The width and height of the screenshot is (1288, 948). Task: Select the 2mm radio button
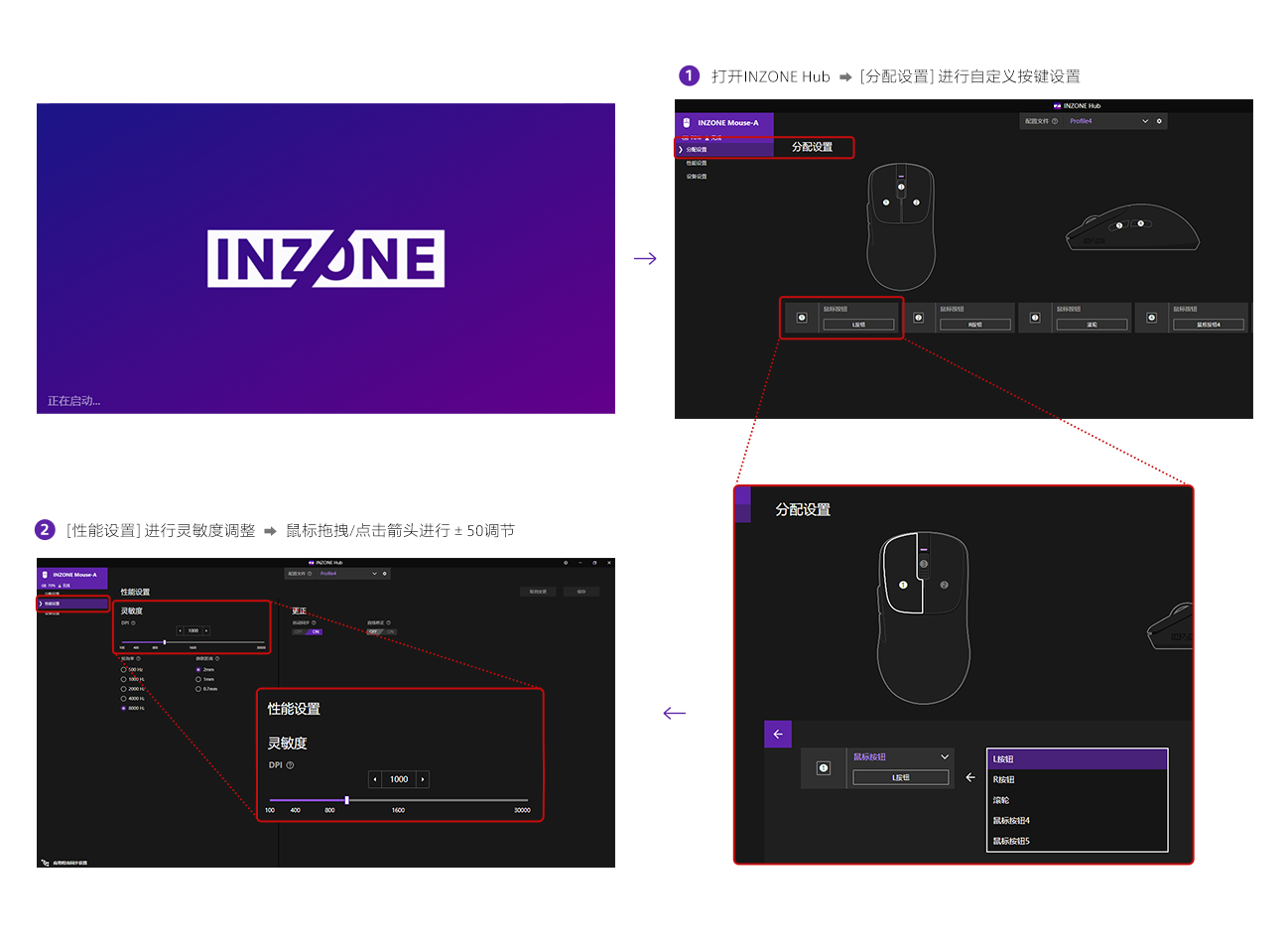pyautogui.click(x=198, y=669)
